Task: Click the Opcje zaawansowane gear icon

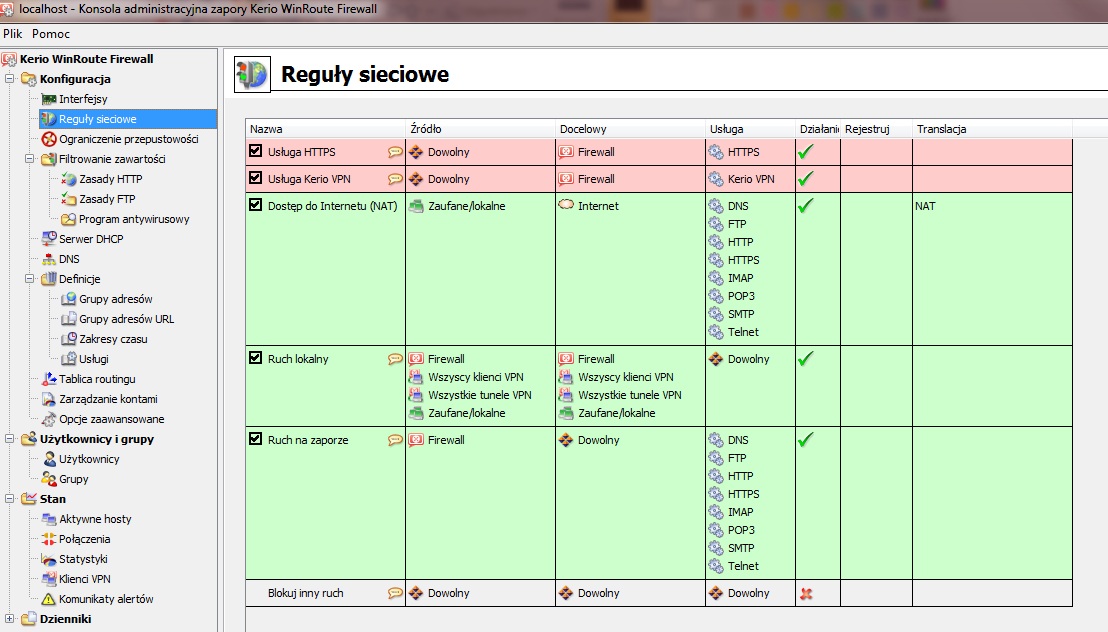Action: (49, 419)
